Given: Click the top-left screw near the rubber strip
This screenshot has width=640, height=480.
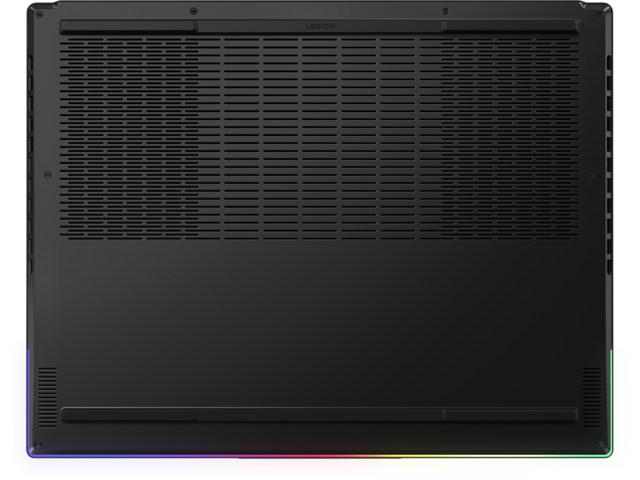Looking at the screenshot, I should click(x=193, y=12).
